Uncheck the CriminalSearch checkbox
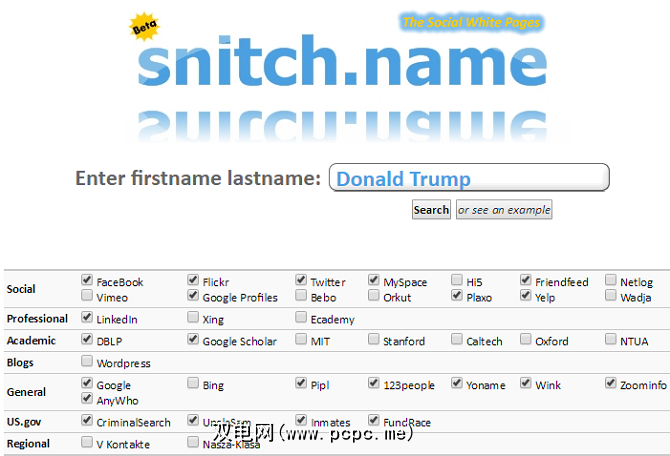This screenshot has height=456, width=670. coord(87,420)
